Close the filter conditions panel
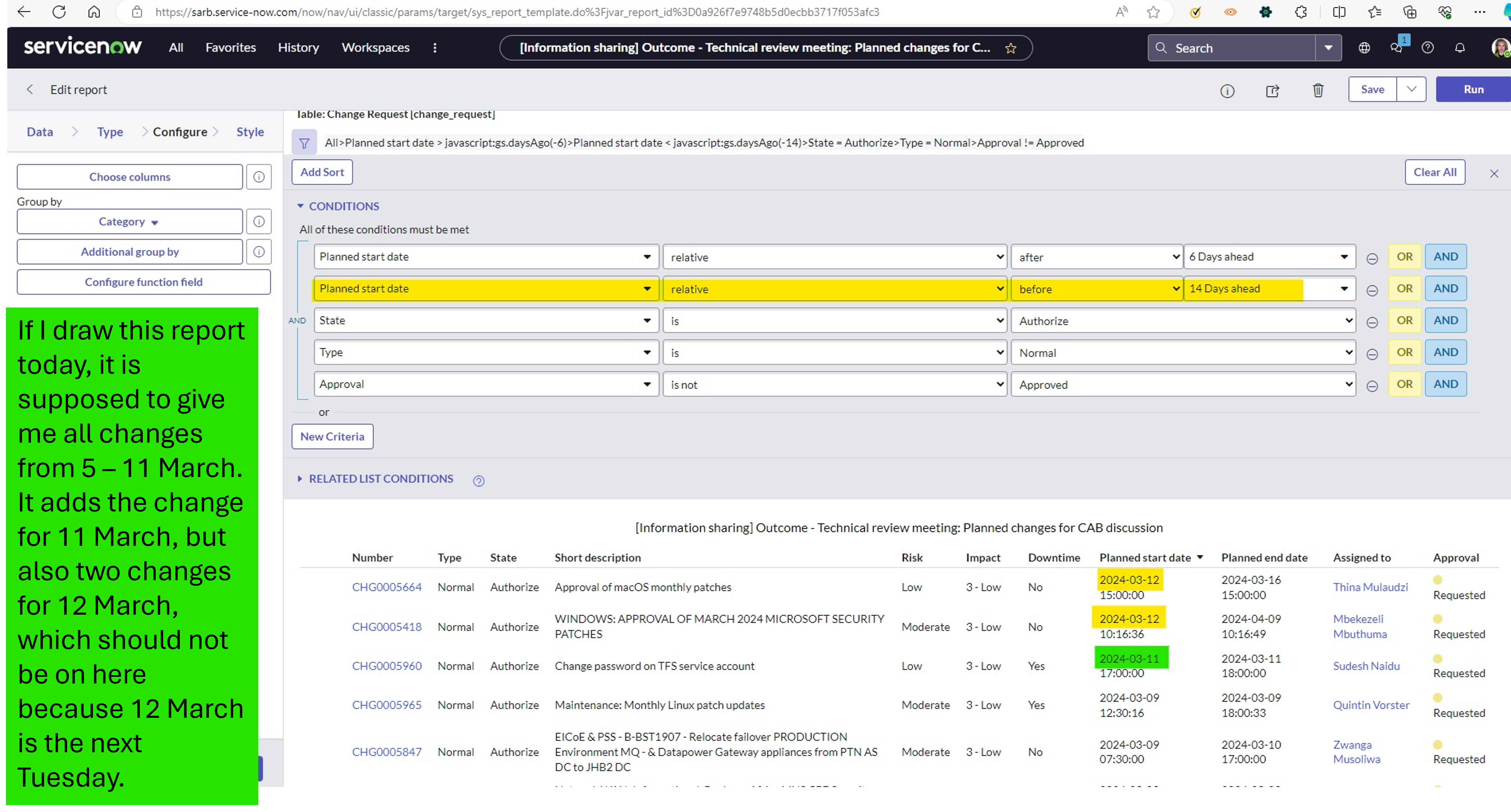 coord(1494,174)
